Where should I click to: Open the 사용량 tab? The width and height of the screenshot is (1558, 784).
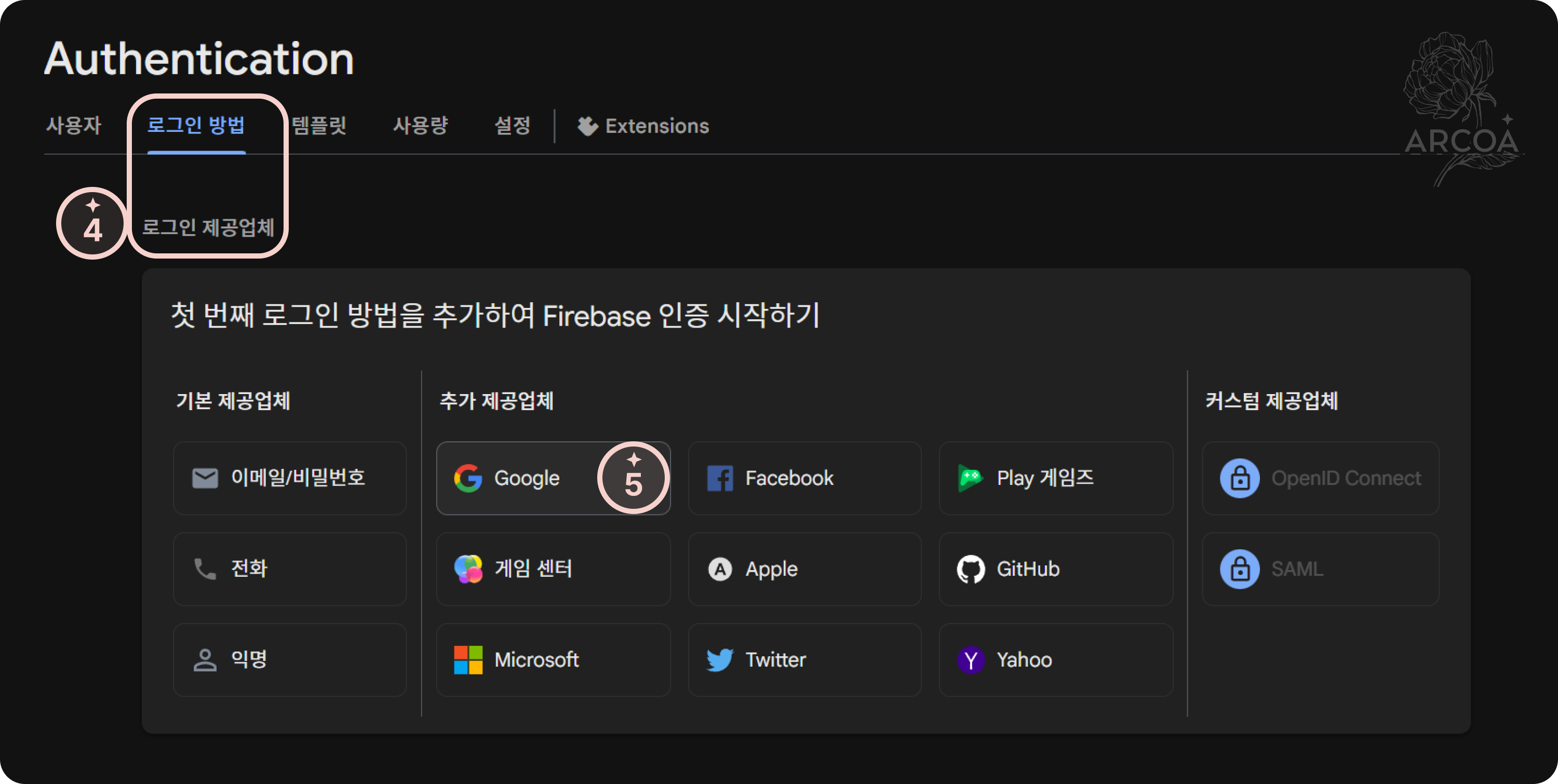coord(420,126)
